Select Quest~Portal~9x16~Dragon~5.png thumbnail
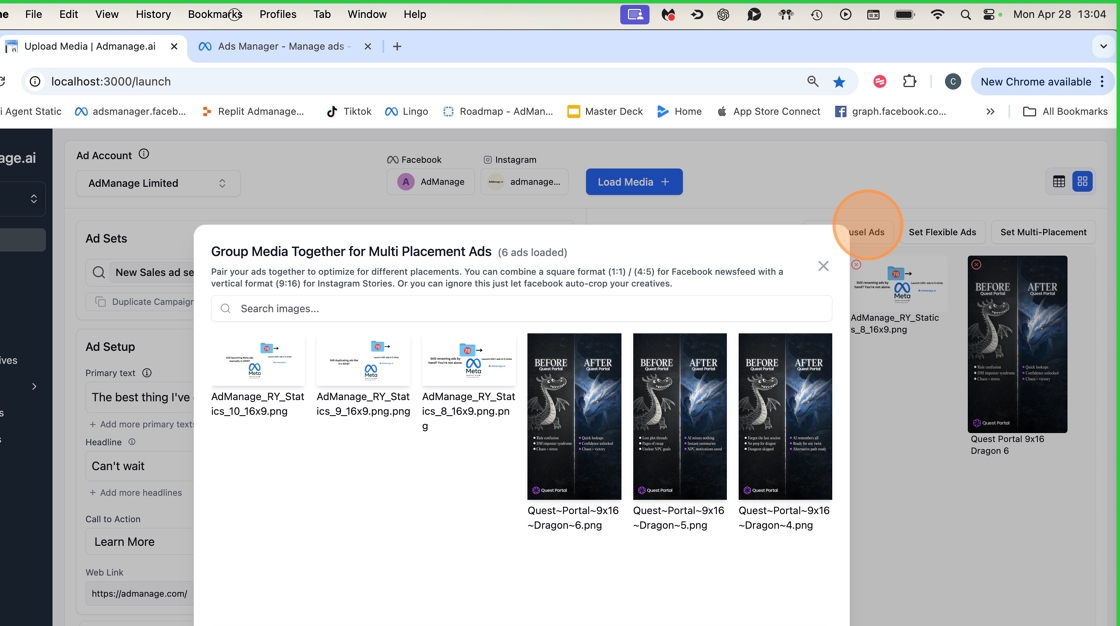Image resolution: width=1120 pixels, height=626 pixels. tap(680, 417)
